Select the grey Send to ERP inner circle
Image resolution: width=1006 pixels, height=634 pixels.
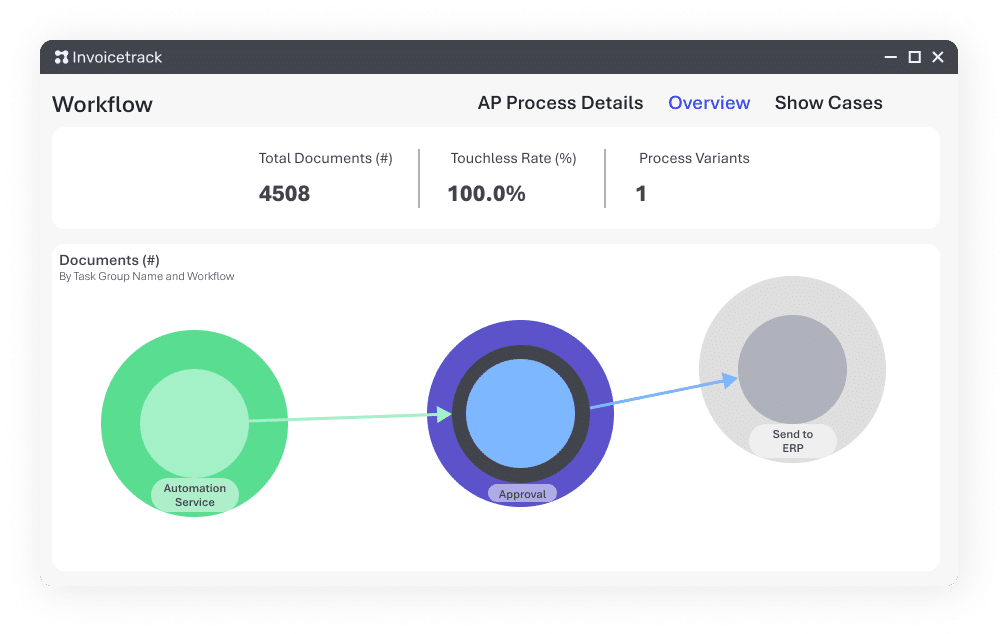pyautogui.click(x=792, y=366)
